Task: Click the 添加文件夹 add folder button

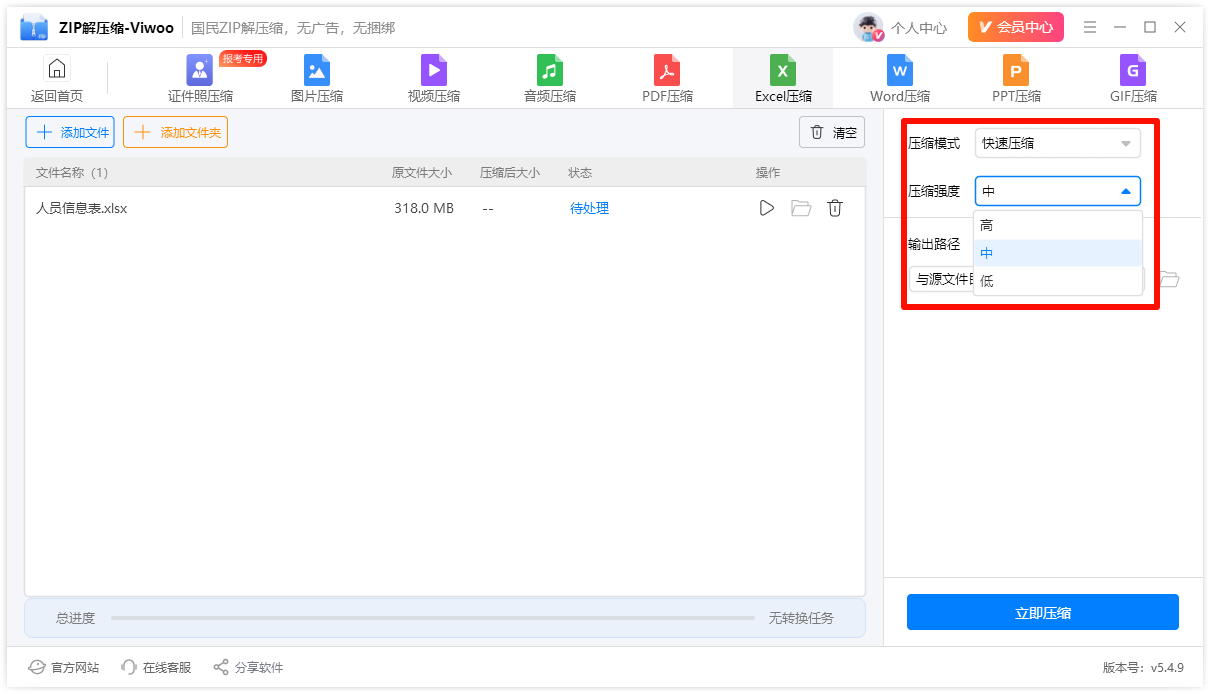Action: (176, 132)
